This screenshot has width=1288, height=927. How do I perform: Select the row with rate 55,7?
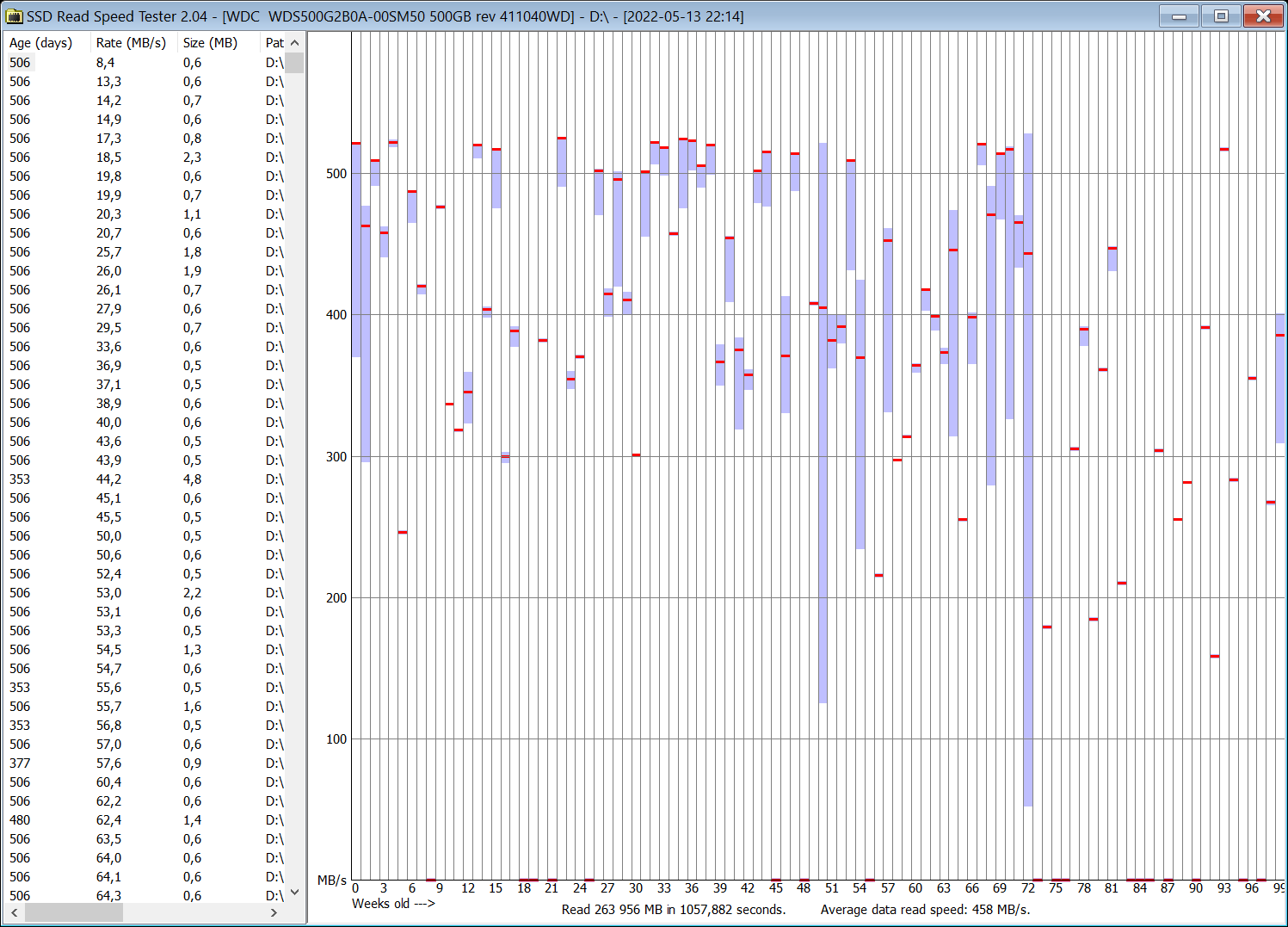coord(145,707)
